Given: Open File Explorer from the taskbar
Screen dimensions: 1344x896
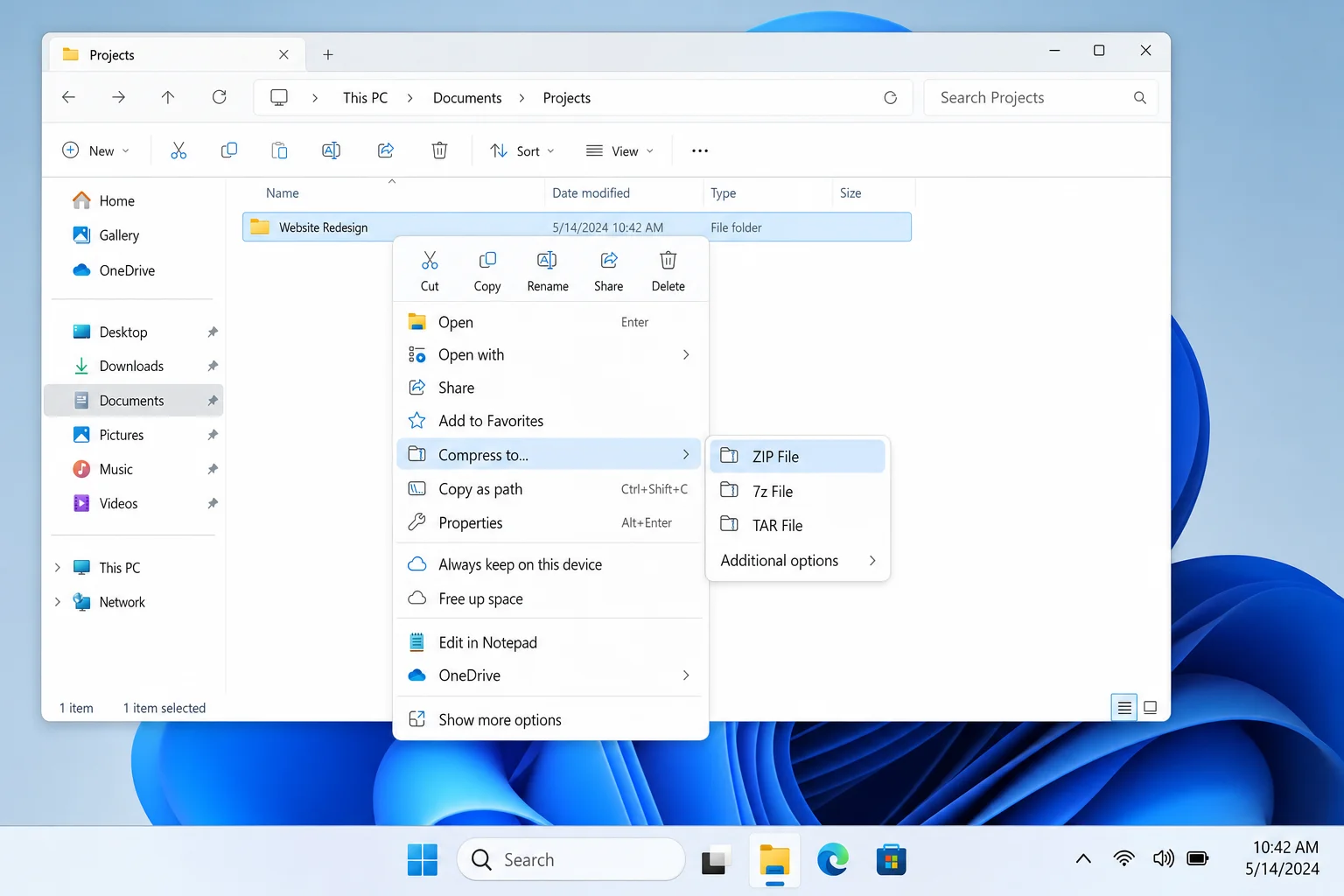Looking at the screenshot, I should [x=774, y=860].
